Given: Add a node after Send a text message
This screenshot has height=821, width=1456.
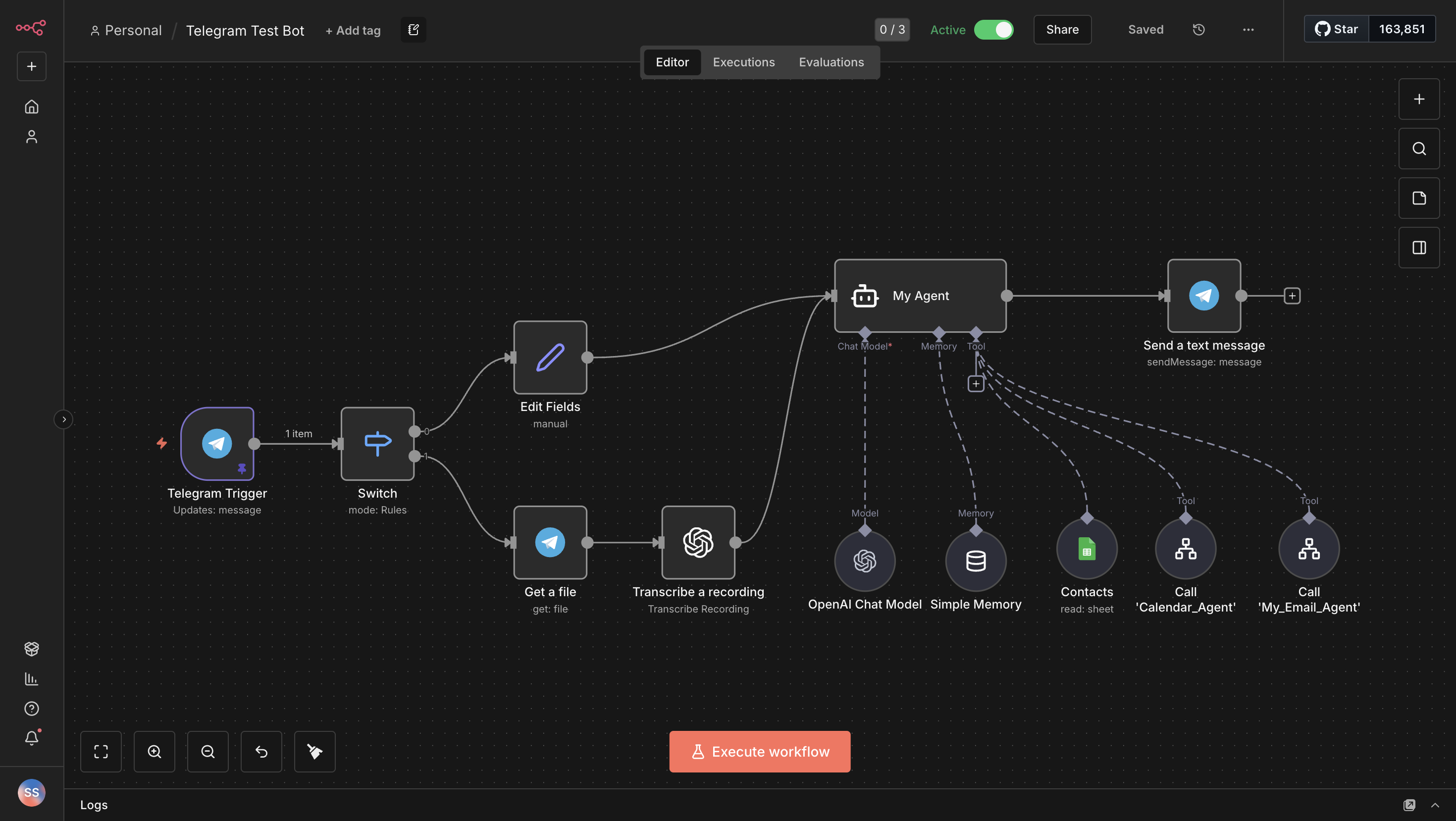Looking at the screenshot, I should pos(1292,296).
